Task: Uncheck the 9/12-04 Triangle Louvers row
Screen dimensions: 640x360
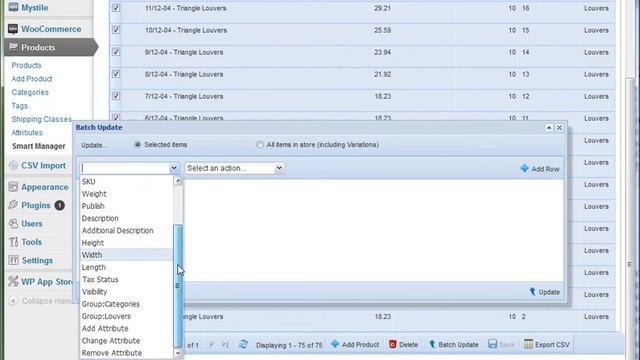Action: pos(116,52)
